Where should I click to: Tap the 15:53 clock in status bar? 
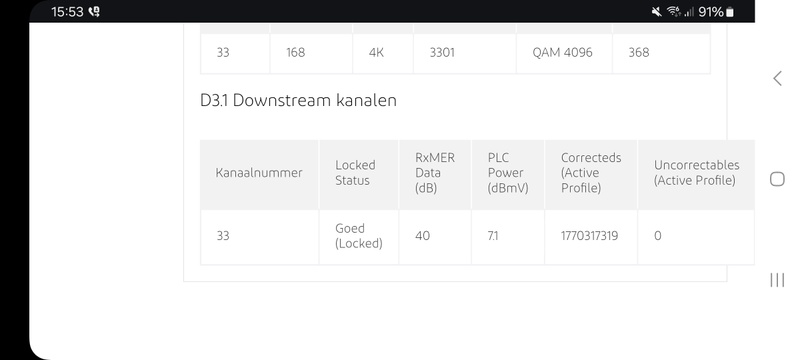(x=67, y=12)
